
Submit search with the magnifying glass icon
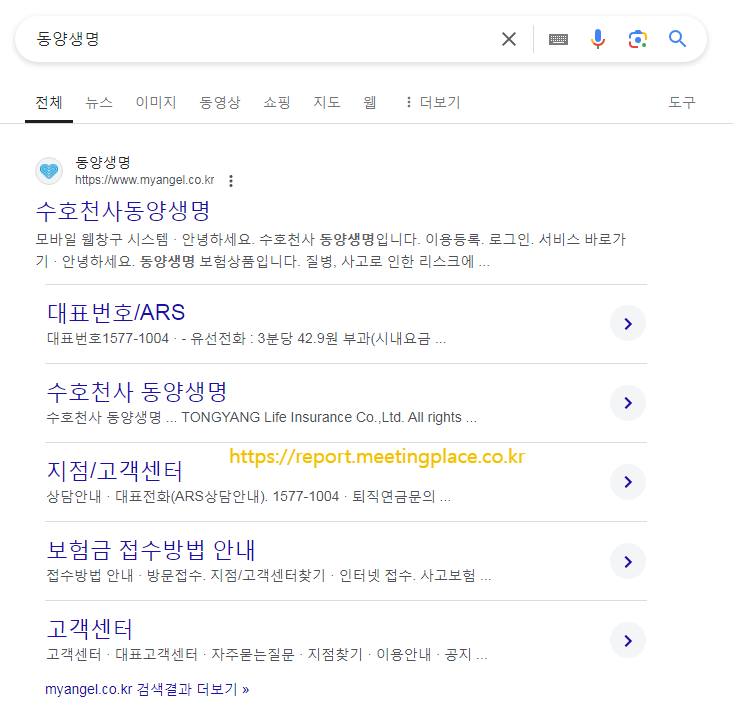point(677,39)
